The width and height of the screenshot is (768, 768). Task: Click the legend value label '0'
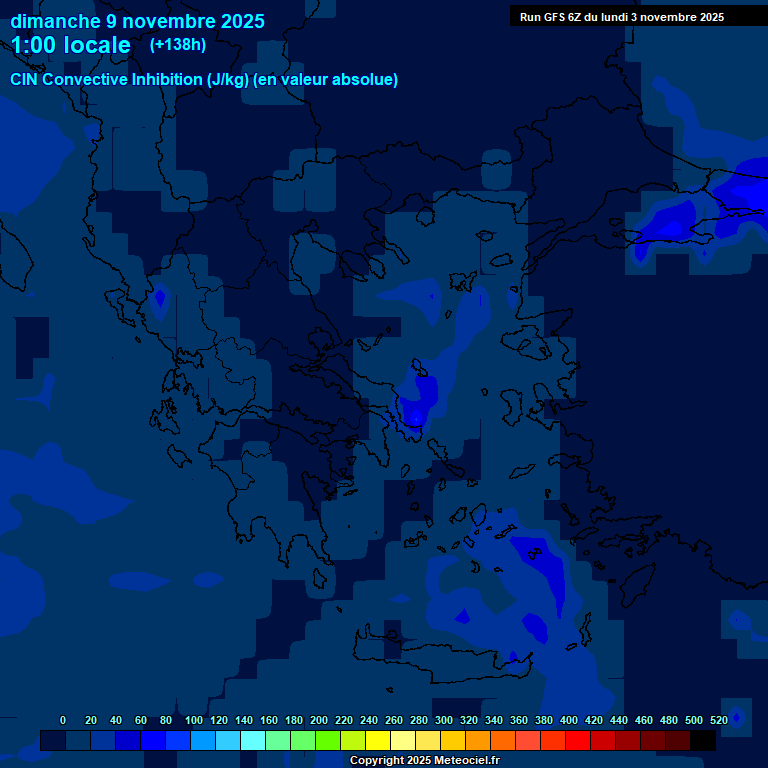[x=63, y=720]
